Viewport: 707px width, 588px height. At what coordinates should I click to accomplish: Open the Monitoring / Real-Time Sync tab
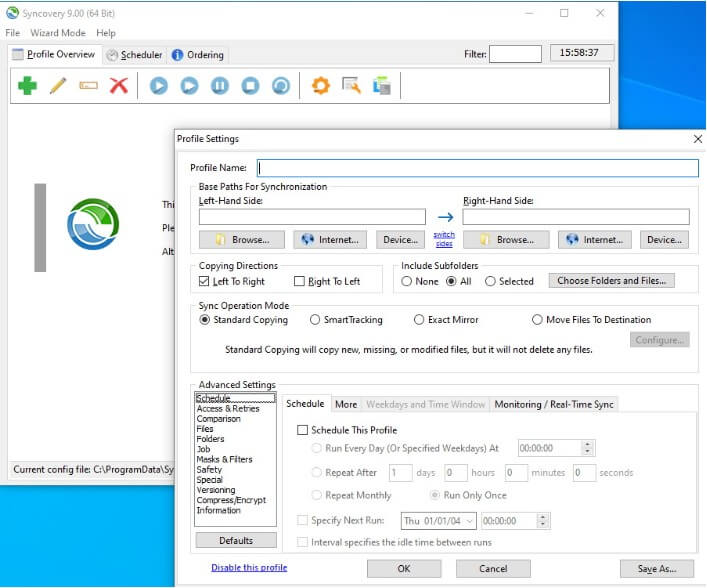click(554, 404)
